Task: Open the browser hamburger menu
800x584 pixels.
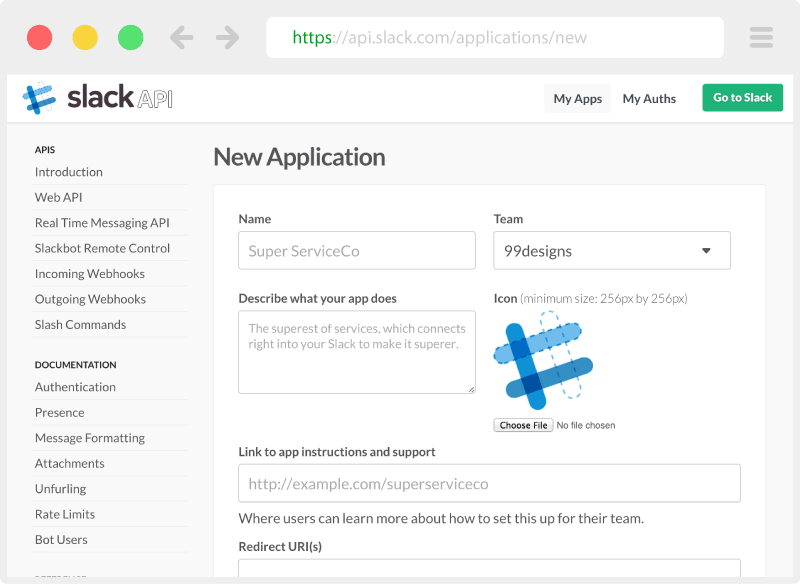Action: [761, 37]
